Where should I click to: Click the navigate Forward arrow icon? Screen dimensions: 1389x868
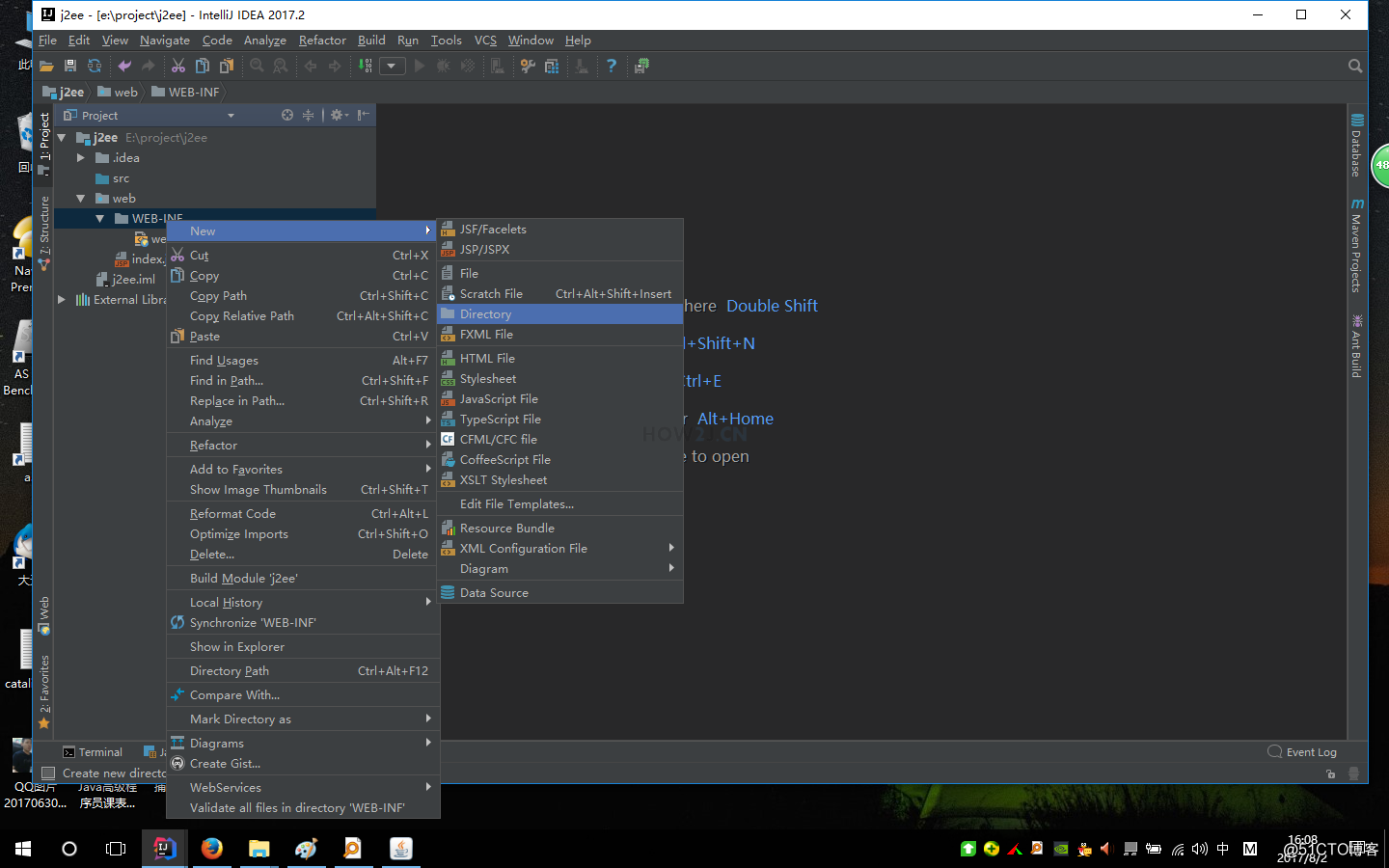335,66
